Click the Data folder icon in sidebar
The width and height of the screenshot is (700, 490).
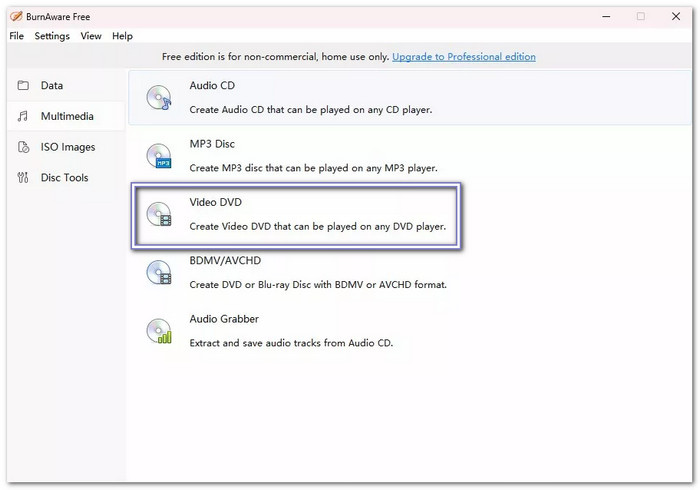[x=23, y=85]
